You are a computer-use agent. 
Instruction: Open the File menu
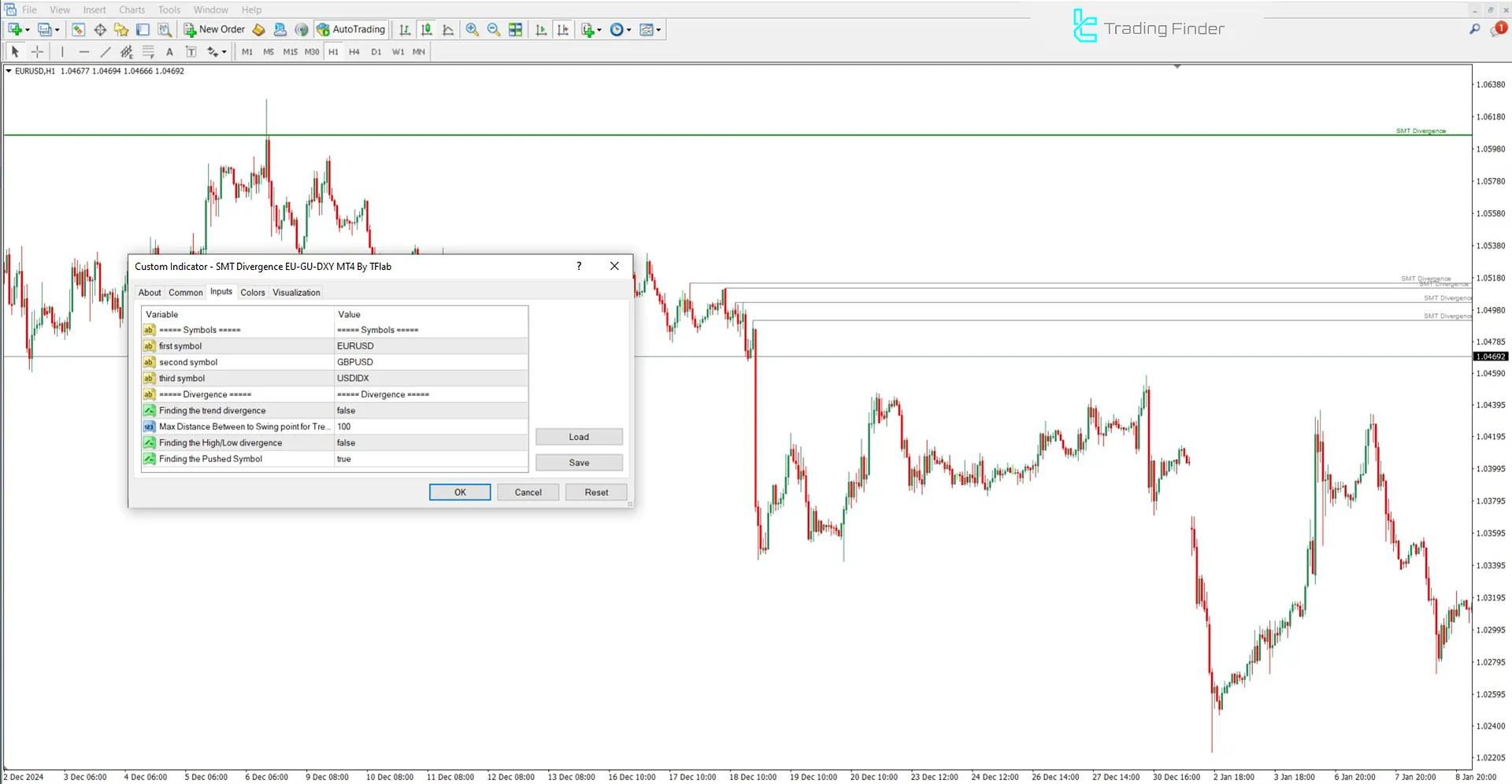pyautogui.click(x=29, y=10)
